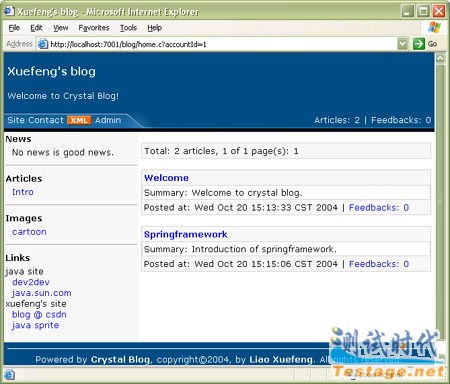Open the Tools menu

point(128,28)
